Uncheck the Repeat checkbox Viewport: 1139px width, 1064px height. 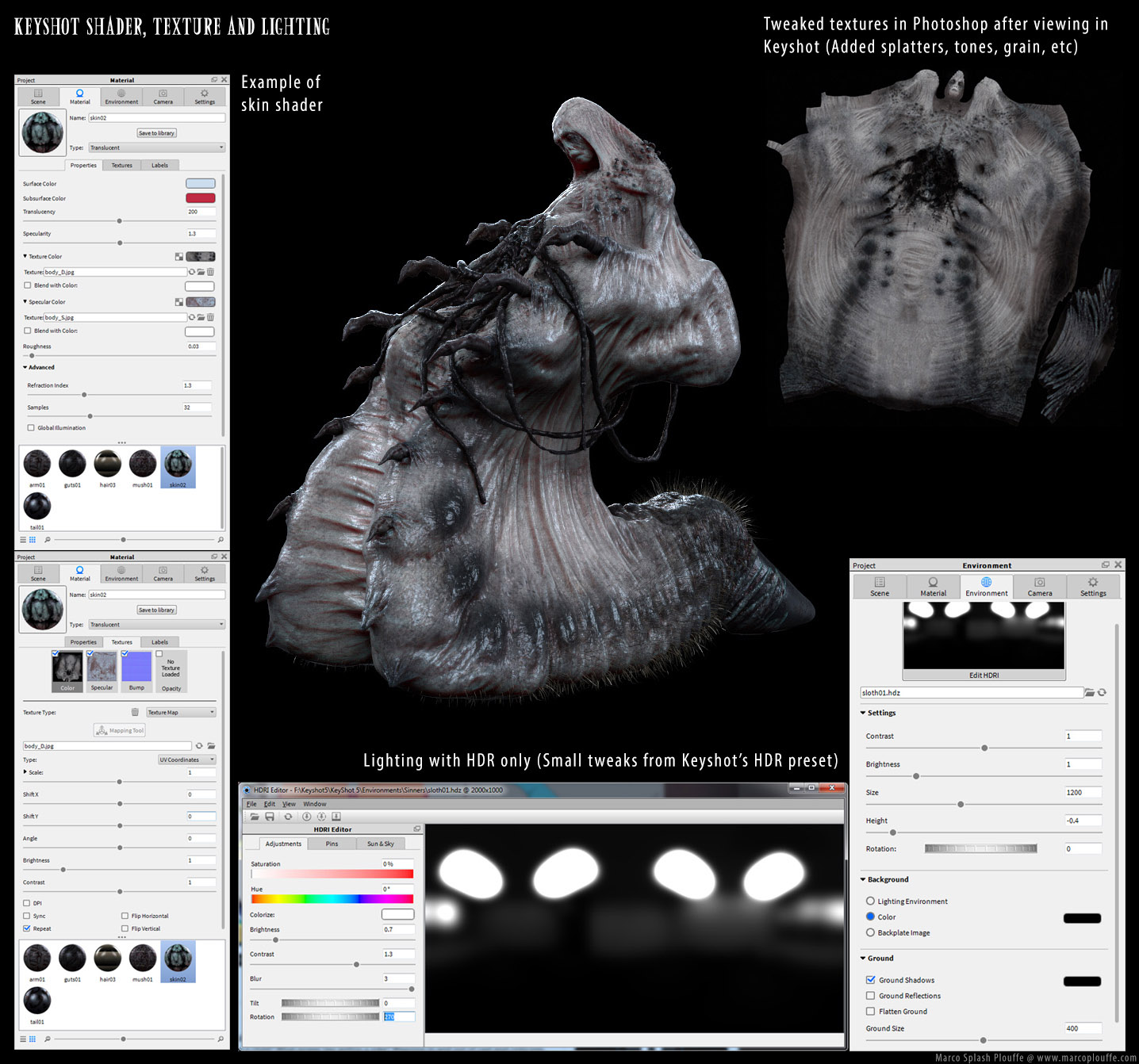click(26, 928)
